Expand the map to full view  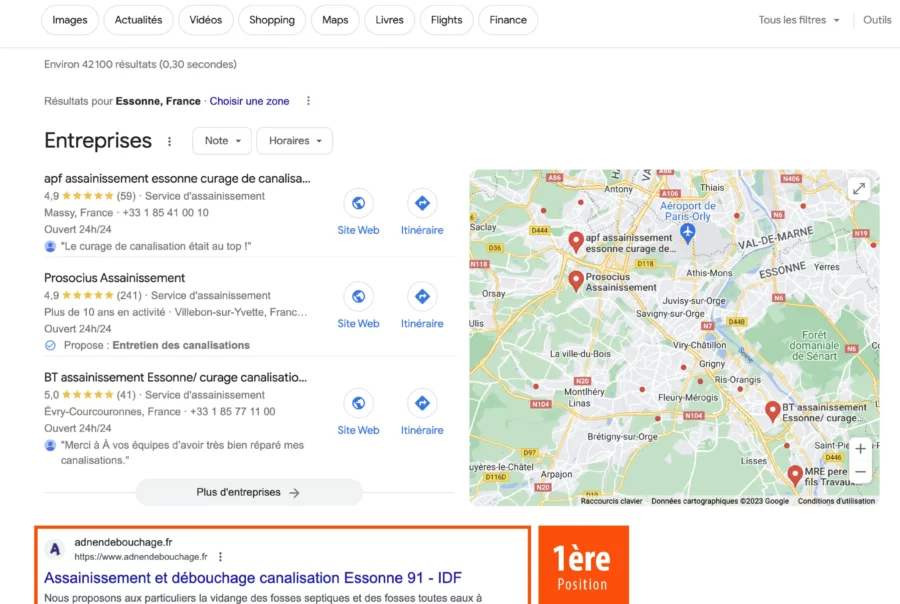(x=859, y=188)
